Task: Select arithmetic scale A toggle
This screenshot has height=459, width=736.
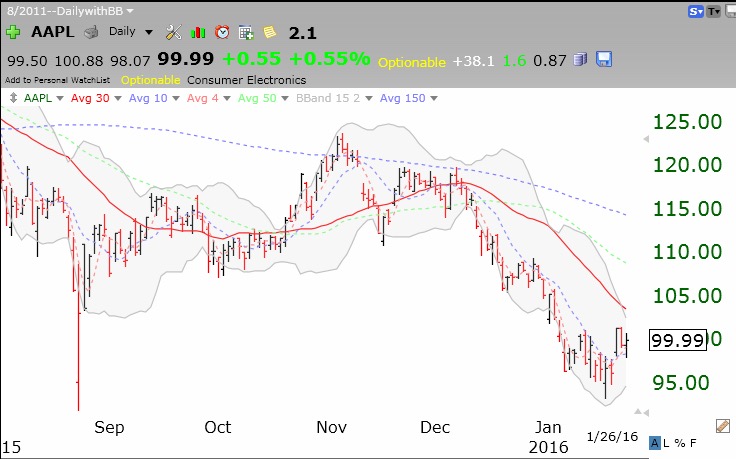Action: coord(654,443)
